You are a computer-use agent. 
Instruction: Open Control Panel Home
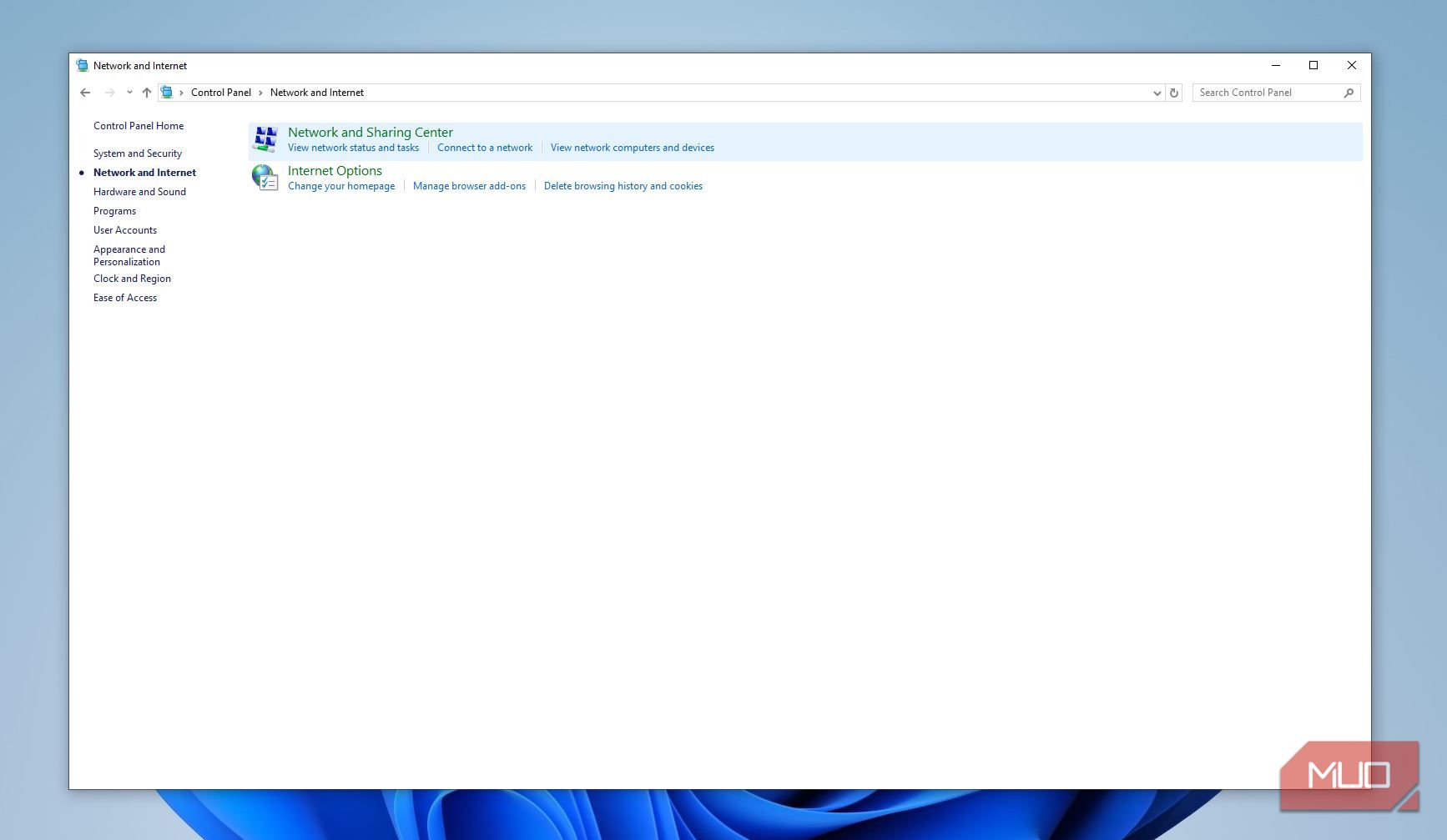click(139, 126)
